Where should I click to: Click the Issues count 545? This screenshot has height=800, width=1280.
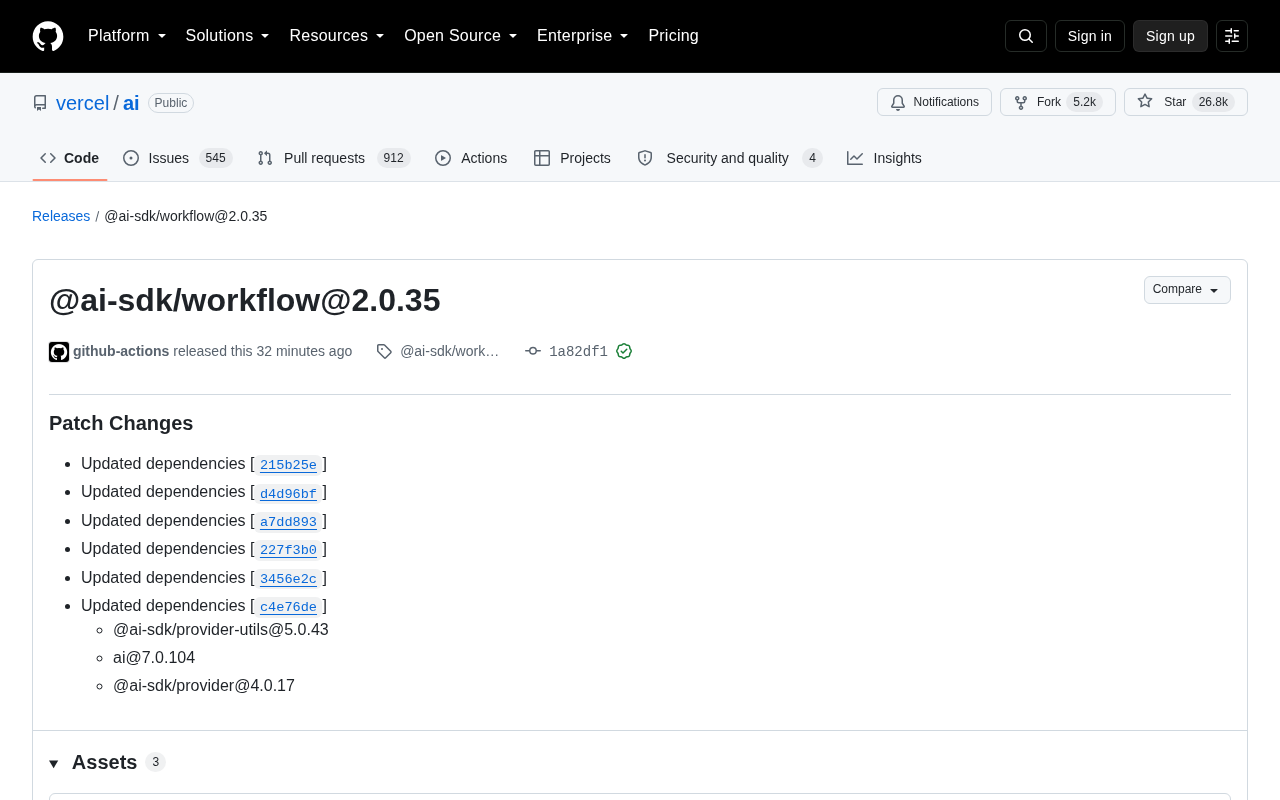point(215,158)
